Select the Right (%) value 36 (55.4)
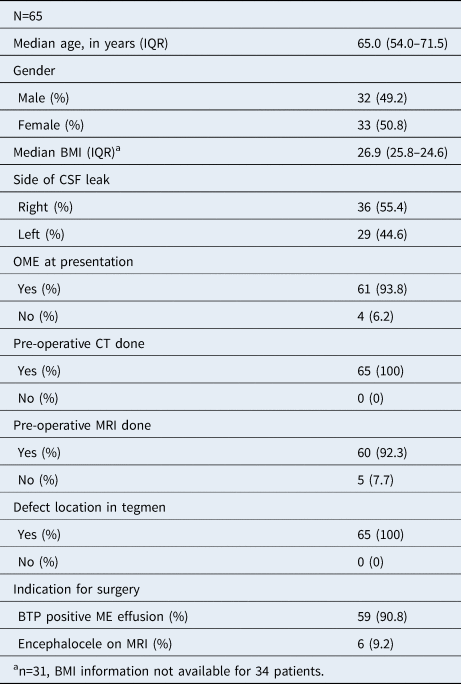The width and height of the screenshot is (461, 684). coord(382,207)
